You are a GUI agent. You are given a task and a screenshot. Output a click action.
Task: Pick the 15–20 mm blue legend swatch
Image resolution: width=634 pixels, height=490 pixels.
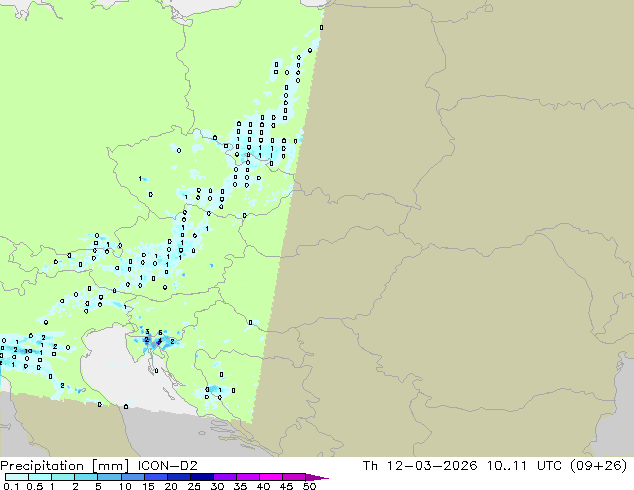click(x=155, y=477)
